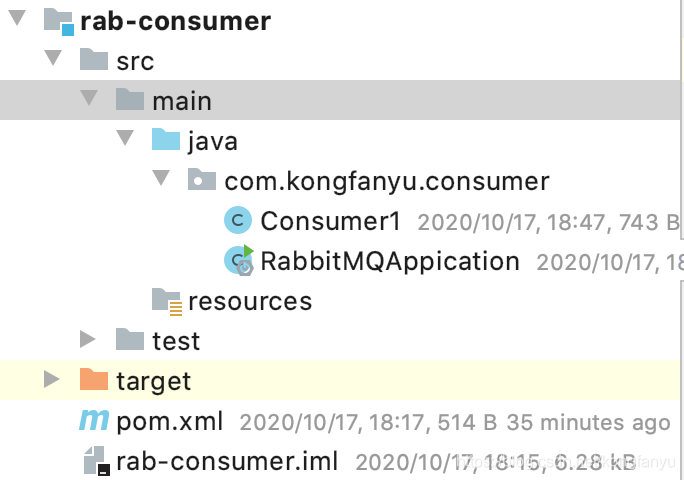684x480 pixels.
Task: Click the rab-consumer module folder icon
Action: 59,21
